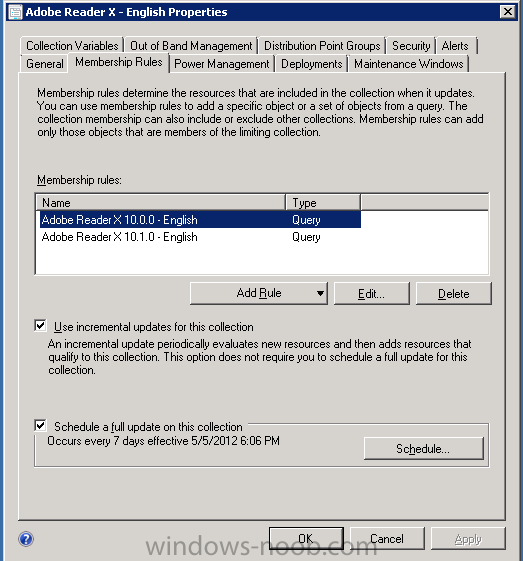Toggle Use incremental updates checkbox
The image size is (523, 561).
click(x=40, y=326)
